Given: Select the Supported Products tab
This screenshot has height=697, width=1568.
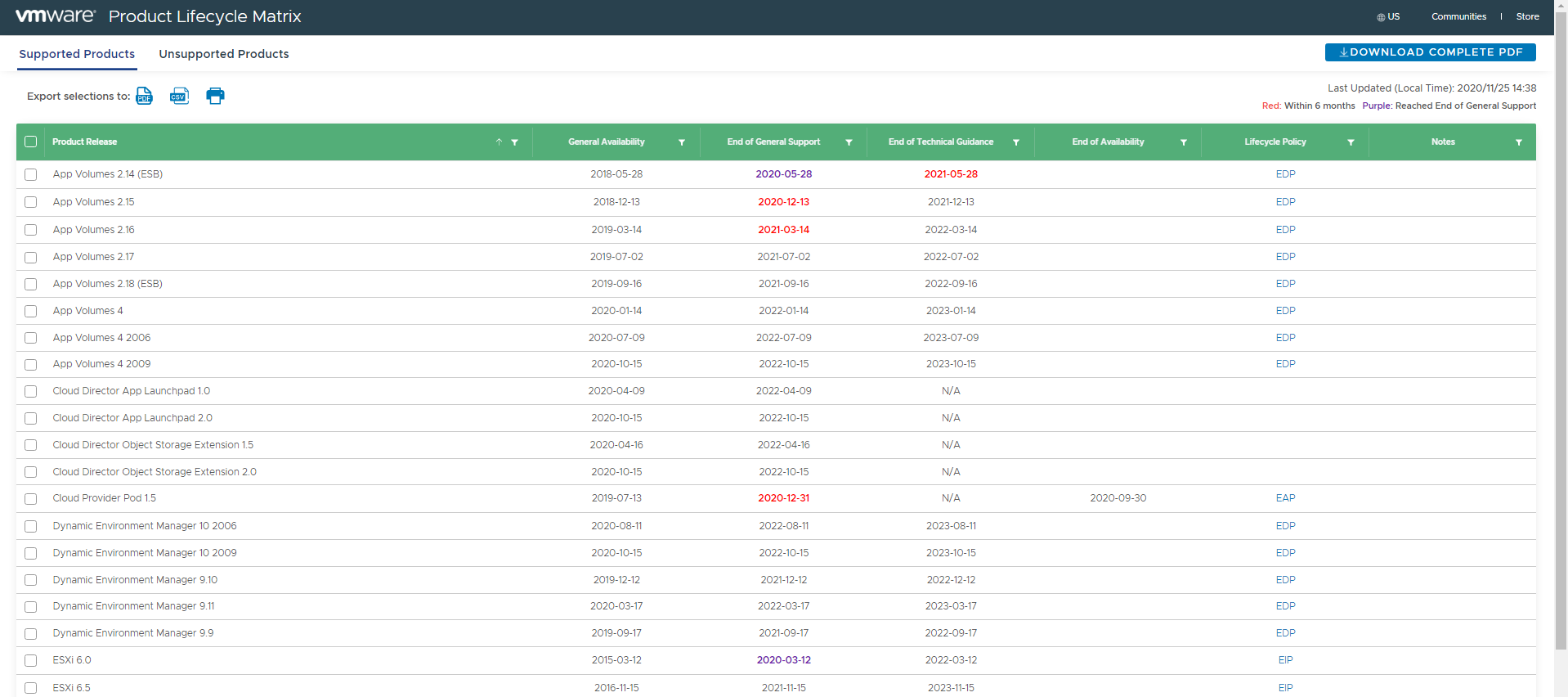Looking at the screenshot, I should pyautogui.click(x=77, y=54).
